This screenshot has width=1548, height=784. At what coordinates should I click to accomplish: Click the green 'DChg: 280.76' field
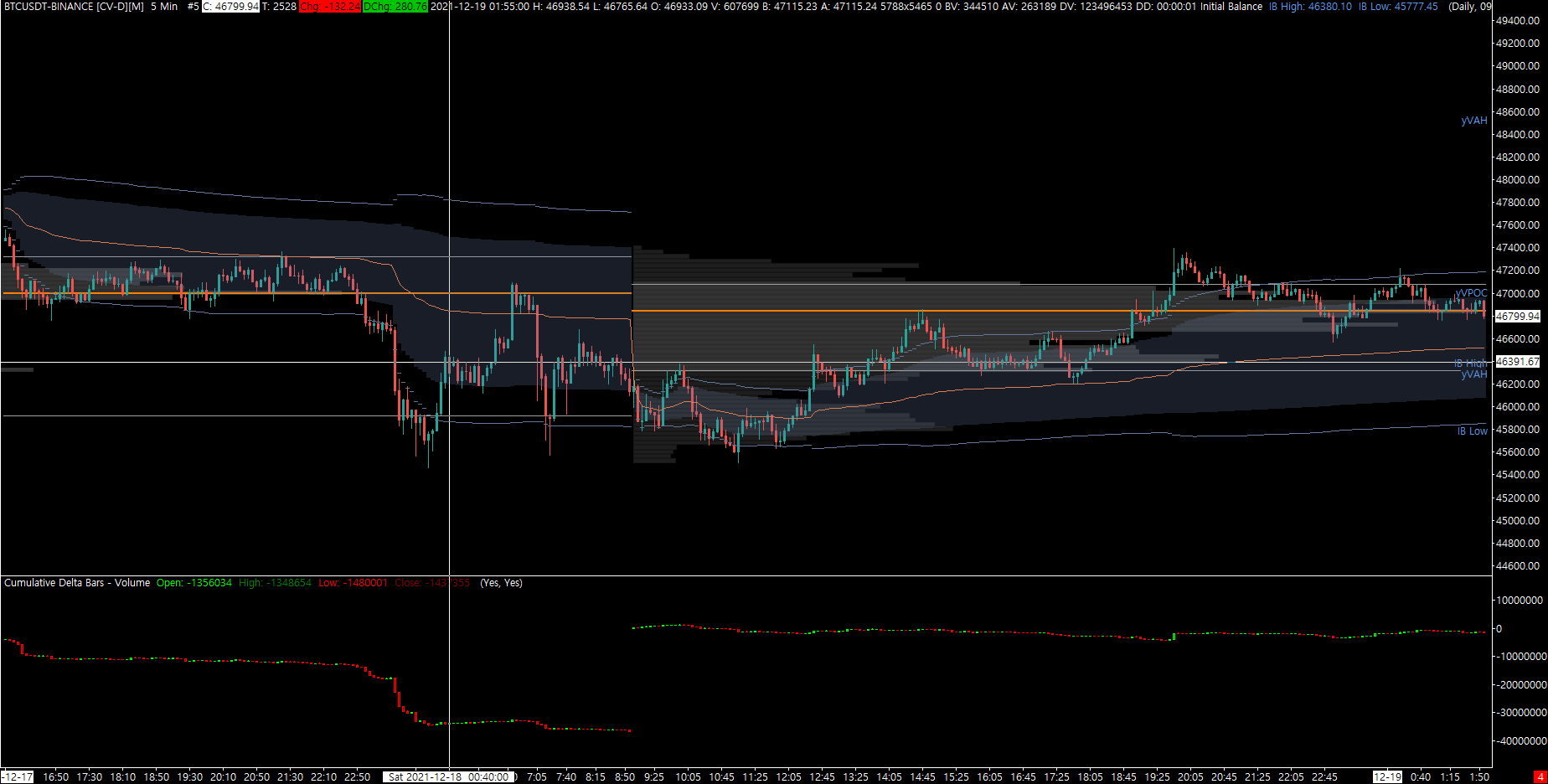pyautogui.click(x=395, y=6)
